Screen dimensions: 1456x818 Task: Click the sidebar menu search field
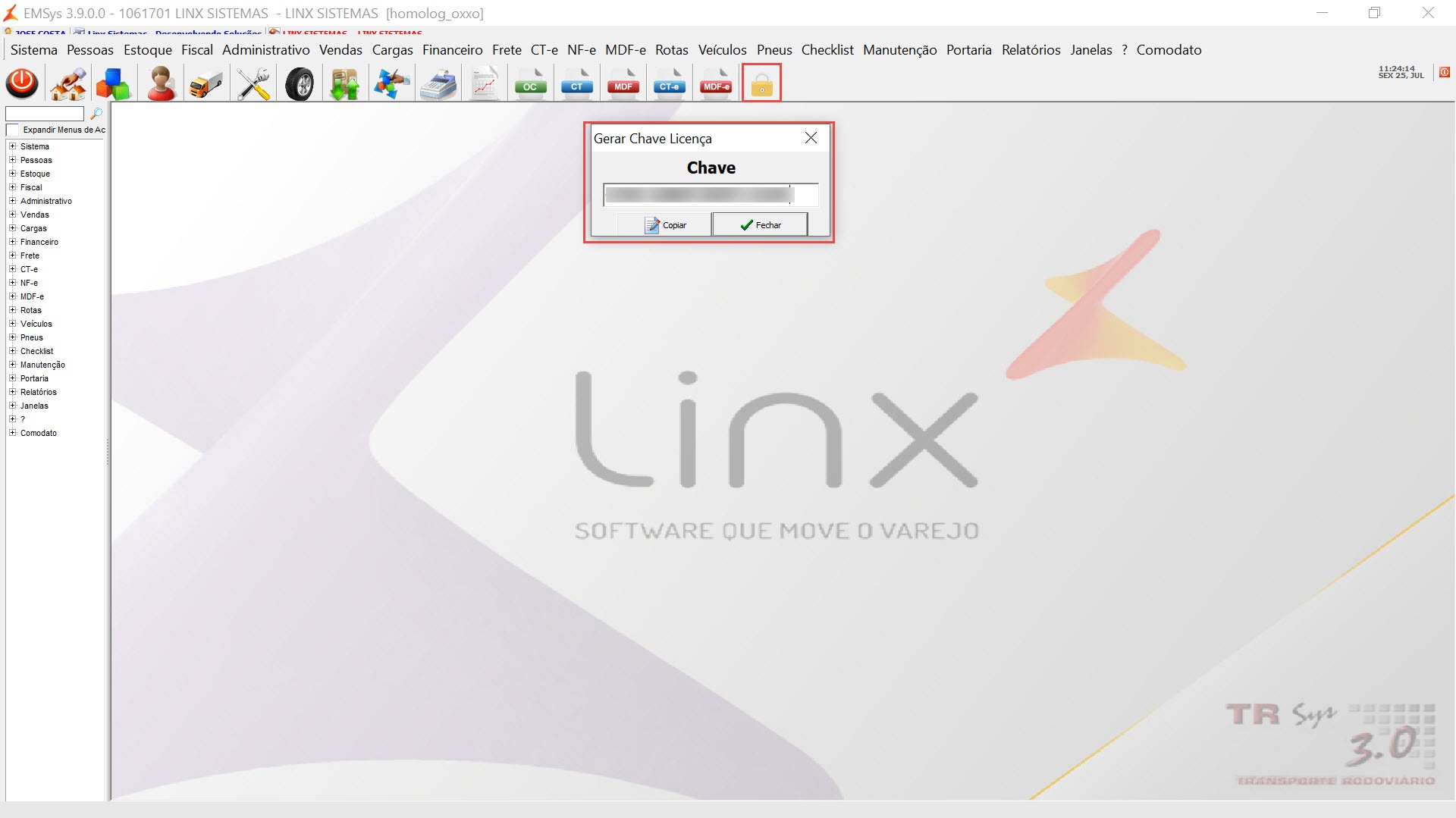click(x=45, y=114)
